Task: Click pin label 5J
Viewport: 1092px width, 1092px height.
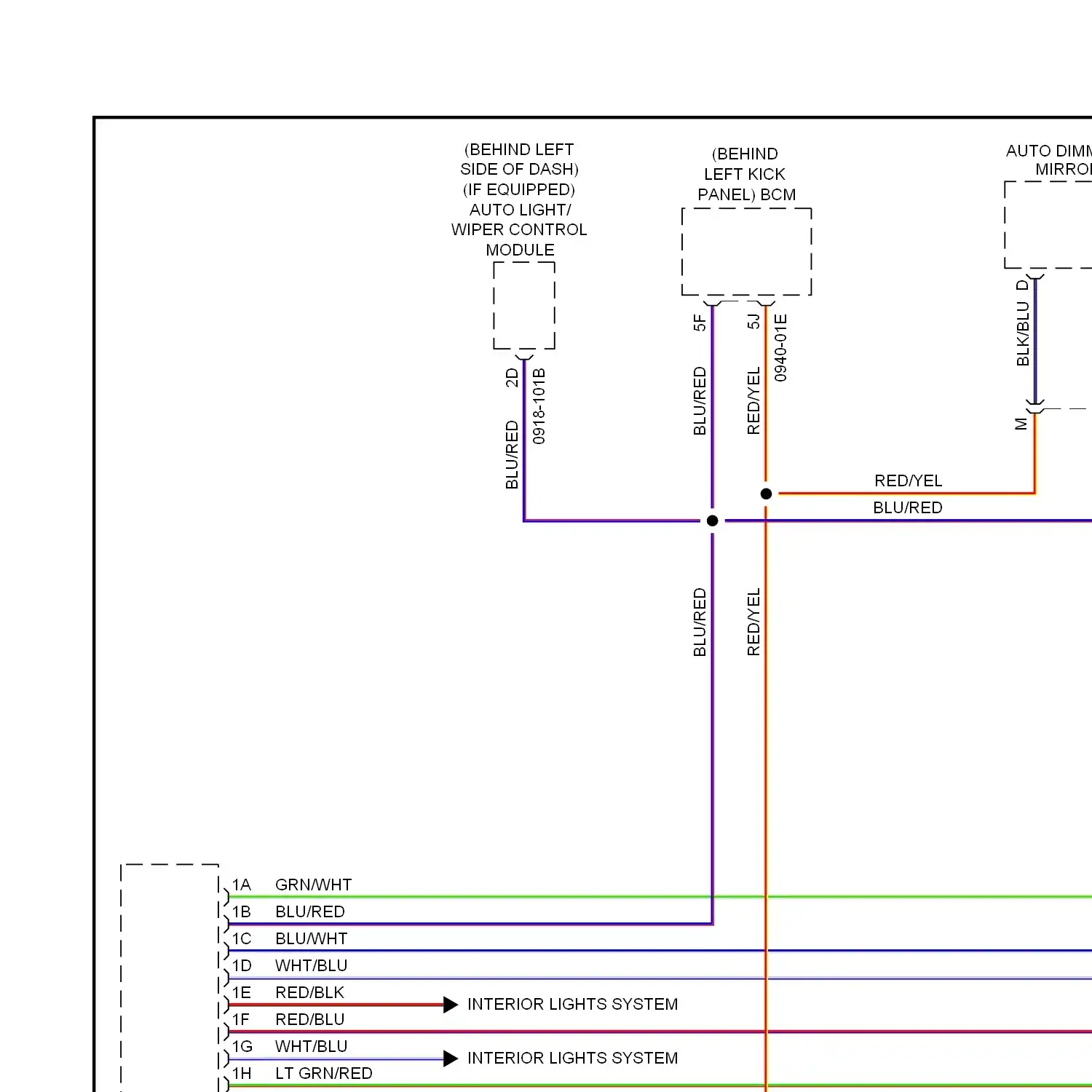Action: [753, 321]
